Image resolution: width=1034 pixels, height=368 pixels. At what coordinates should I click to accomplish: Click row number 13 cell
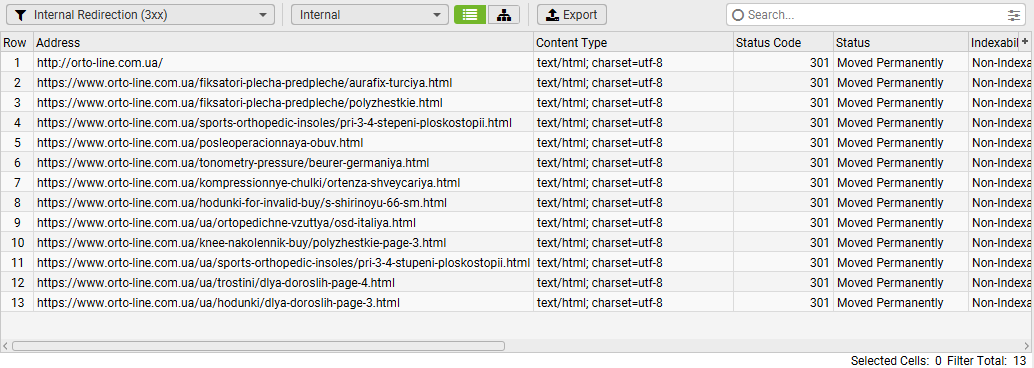(x=16, y=302)
